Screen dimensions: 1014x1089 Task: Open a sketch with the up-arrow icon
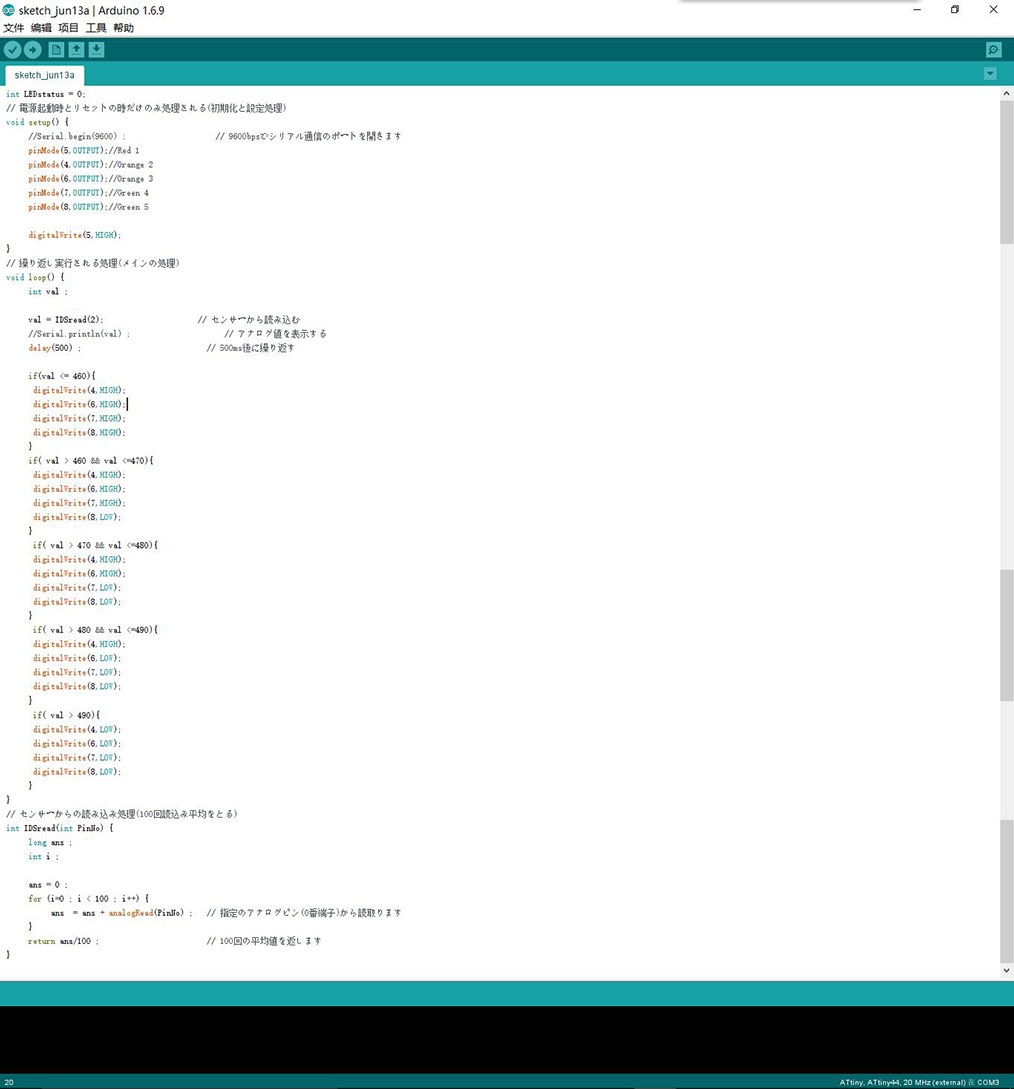76,50
